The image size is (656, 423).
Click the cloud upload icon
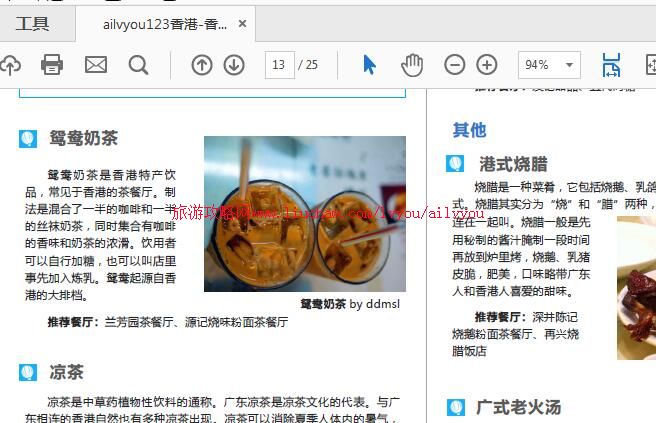tap(9, 65)
